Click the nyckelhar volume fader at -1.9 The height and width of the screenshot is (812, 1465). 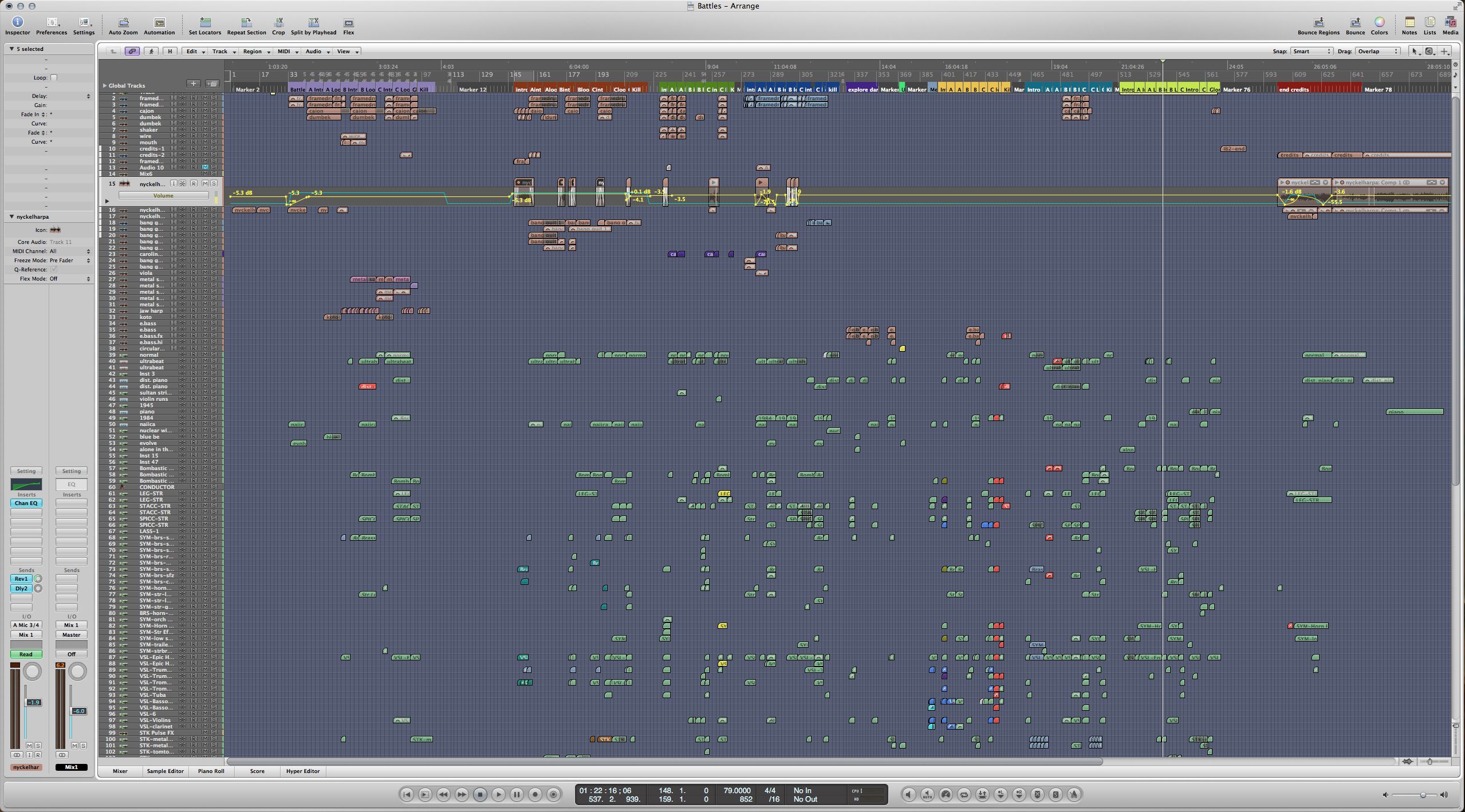tap(34, 703)
